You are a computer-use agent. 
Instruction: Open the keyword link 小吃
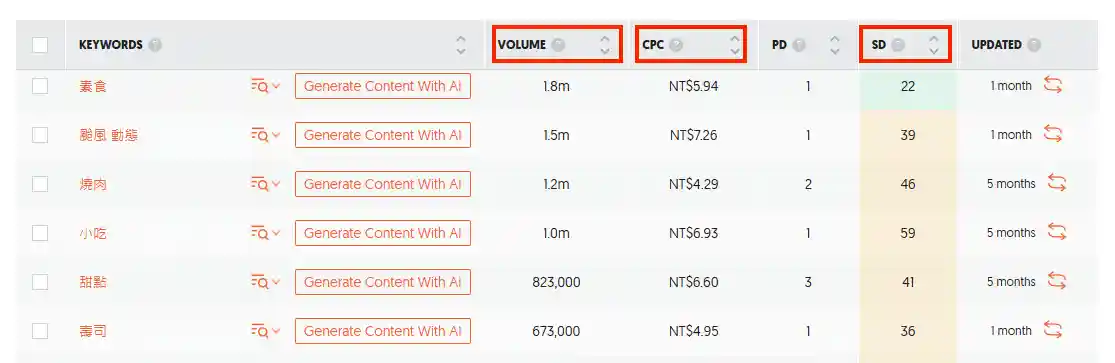click(x=93, y=233)
